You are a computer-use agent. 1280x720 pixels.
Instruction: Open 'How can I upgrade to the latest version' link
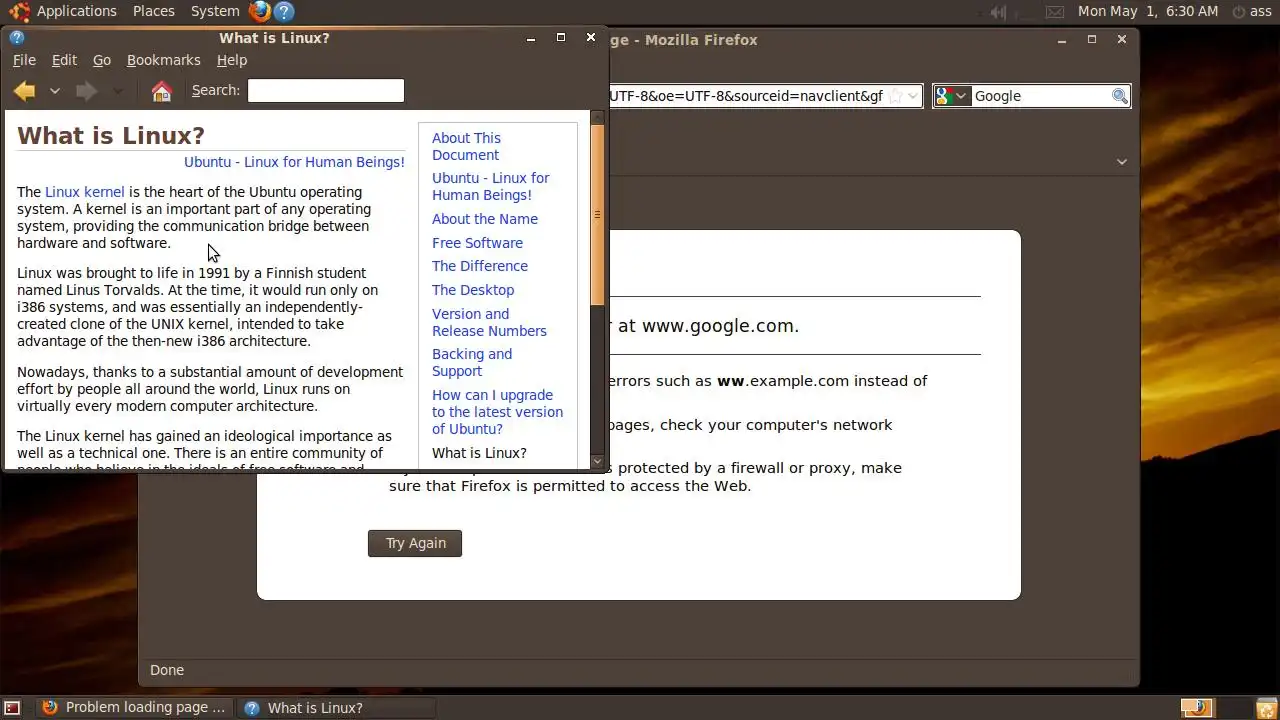(x=497, y=412)
